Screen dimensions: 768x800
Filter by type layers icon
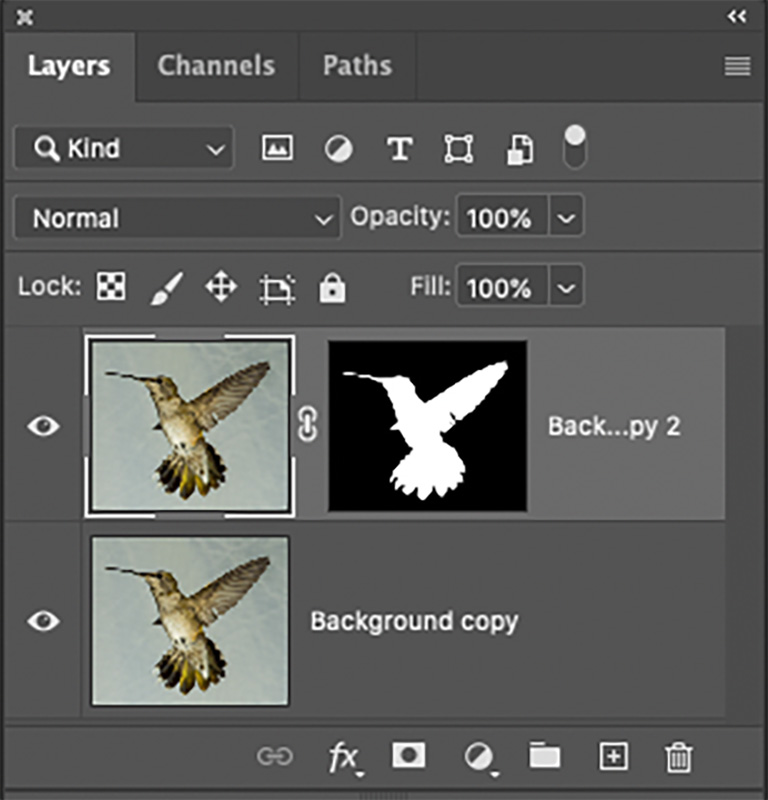pyautogui.click(x=400, y=149)
